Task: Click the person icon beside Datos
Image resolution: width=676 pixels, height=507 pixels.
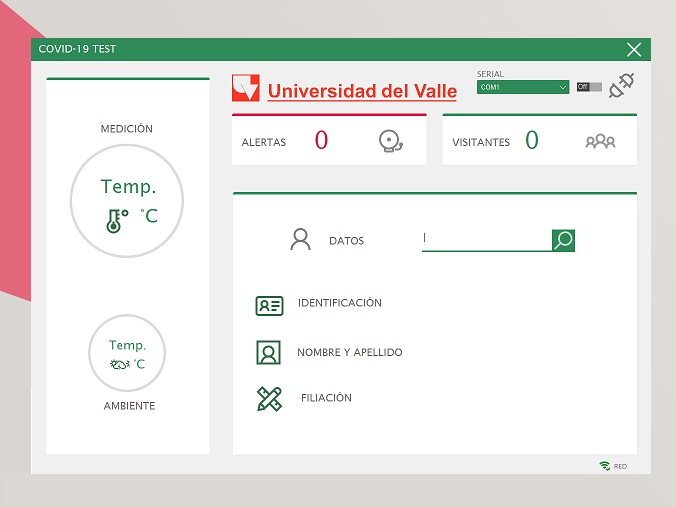Action: click(x=300, y=240)
